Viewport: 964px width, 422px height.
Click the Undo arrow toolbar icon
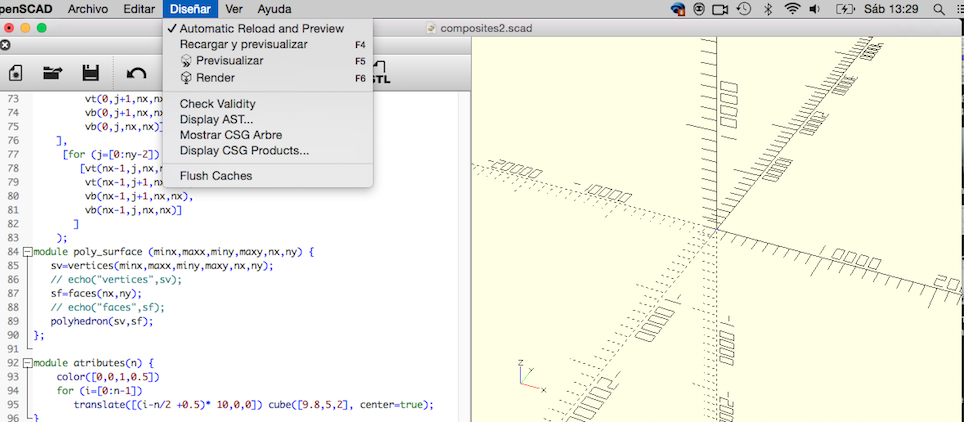pyautogui.click(x=136, y=73)
